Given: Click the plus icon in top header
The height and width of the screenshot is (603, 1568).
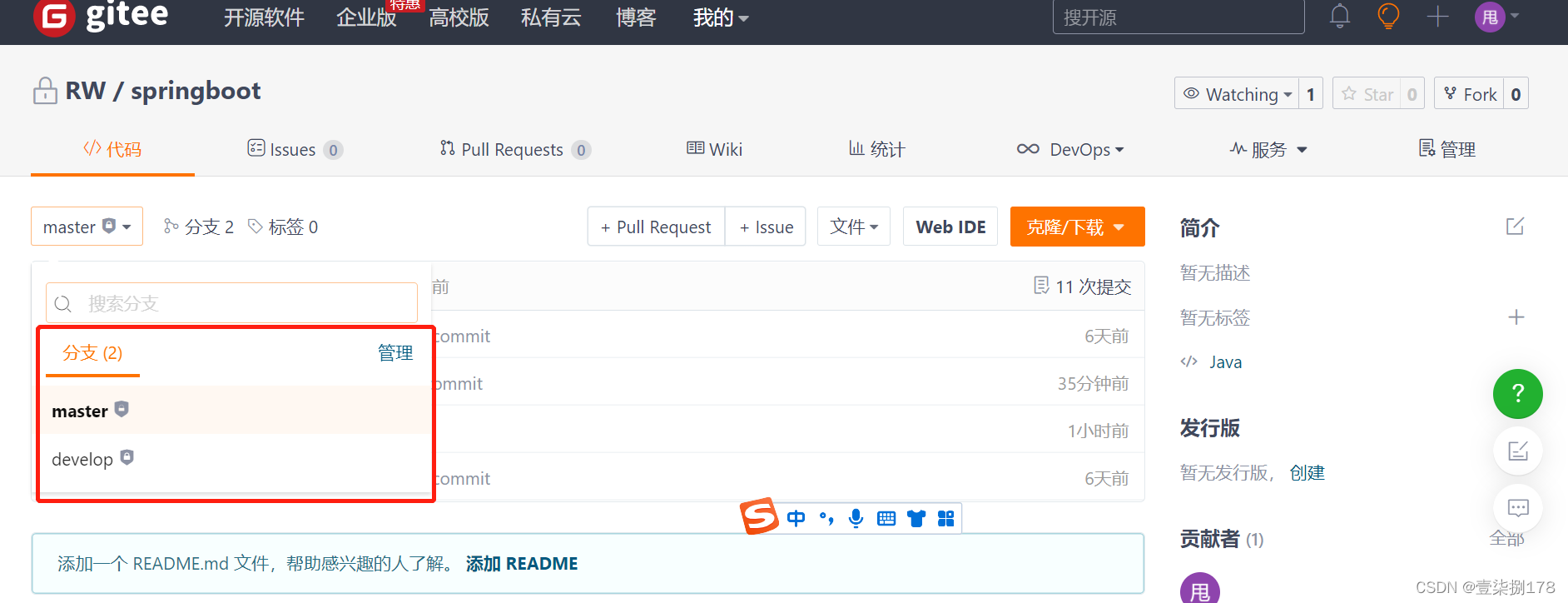Looking at the screenshot, I should pos(1438,17).
